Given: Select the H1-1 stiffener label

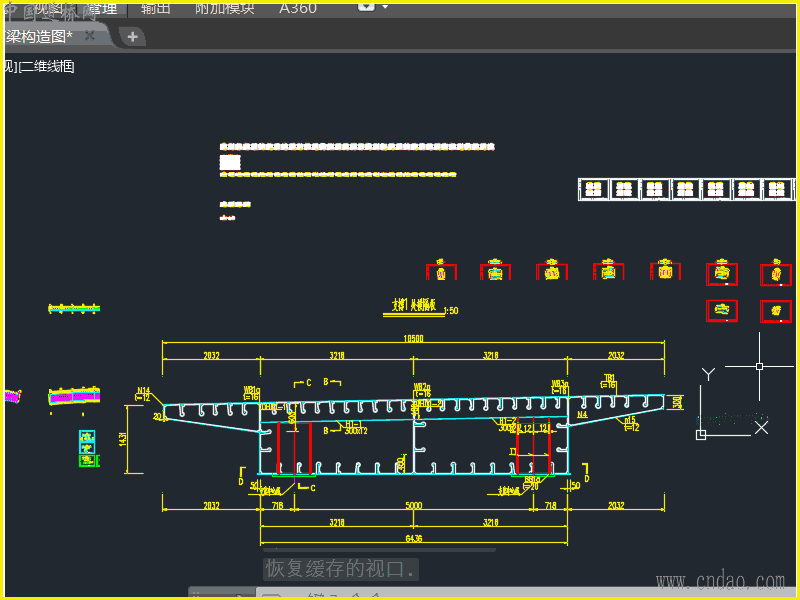Looking at the screenshot, I should (x=353, y=424).
